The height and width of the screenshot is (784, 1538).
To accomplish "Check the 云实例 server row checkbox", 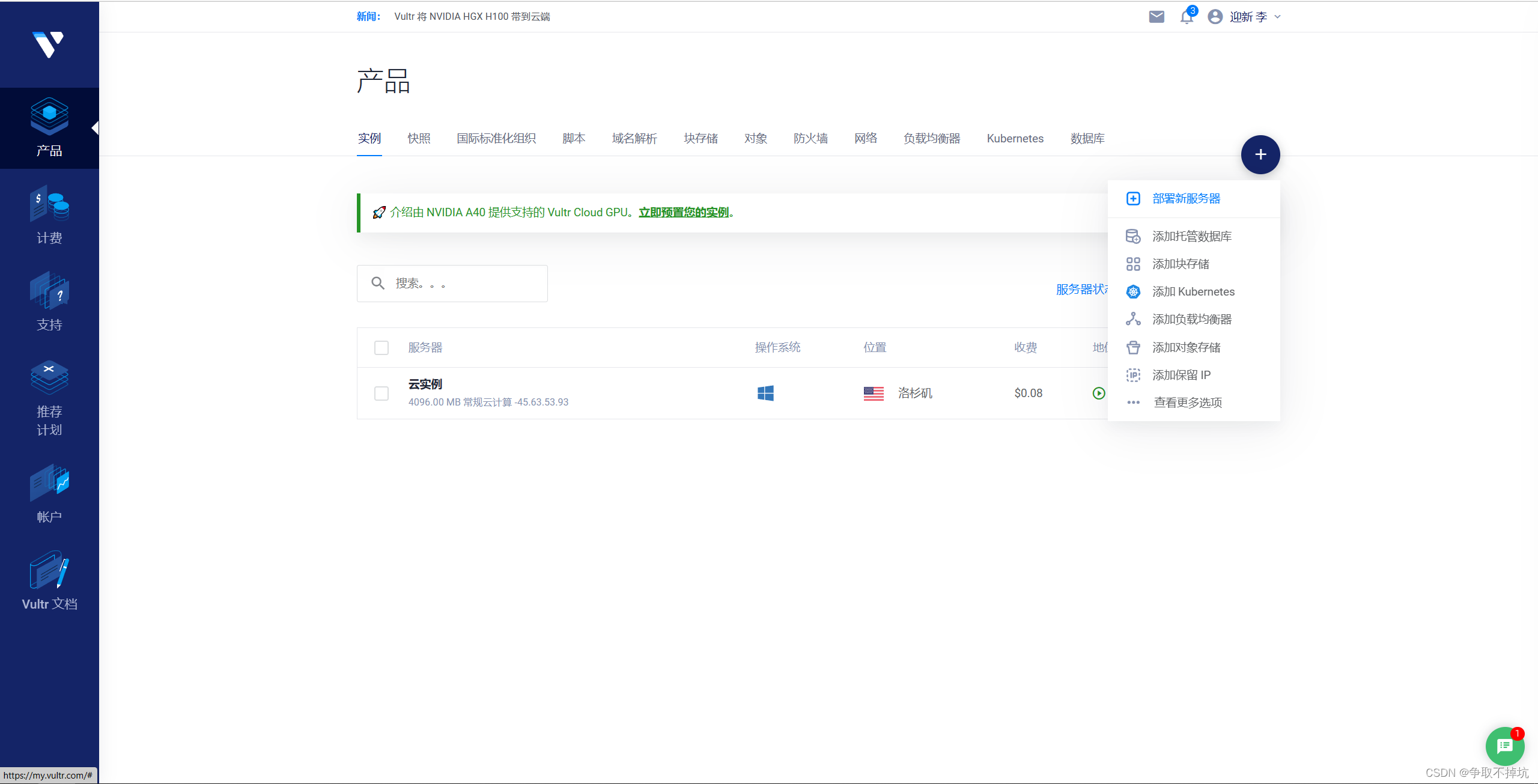I will coord(381,394).
